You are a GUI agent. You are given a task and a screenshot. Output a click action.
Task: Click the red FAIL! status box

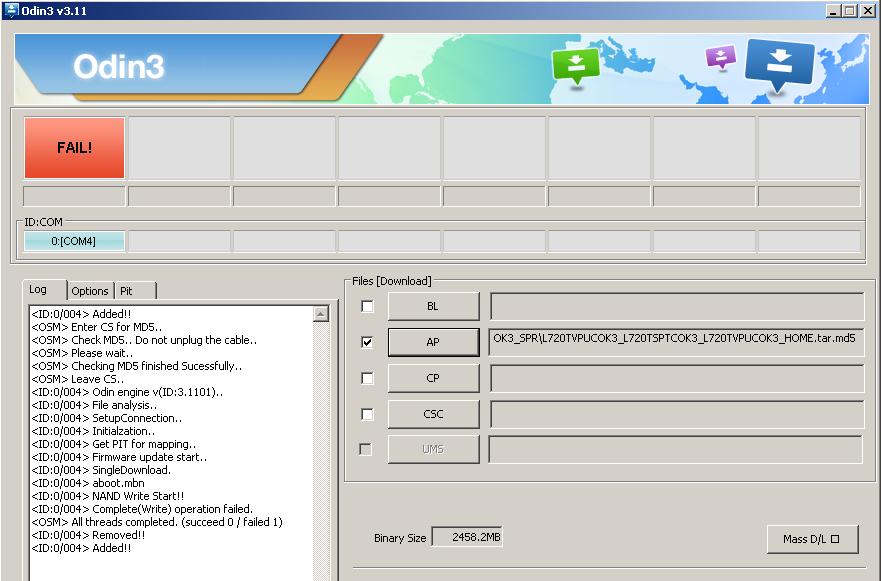(74, 148)
